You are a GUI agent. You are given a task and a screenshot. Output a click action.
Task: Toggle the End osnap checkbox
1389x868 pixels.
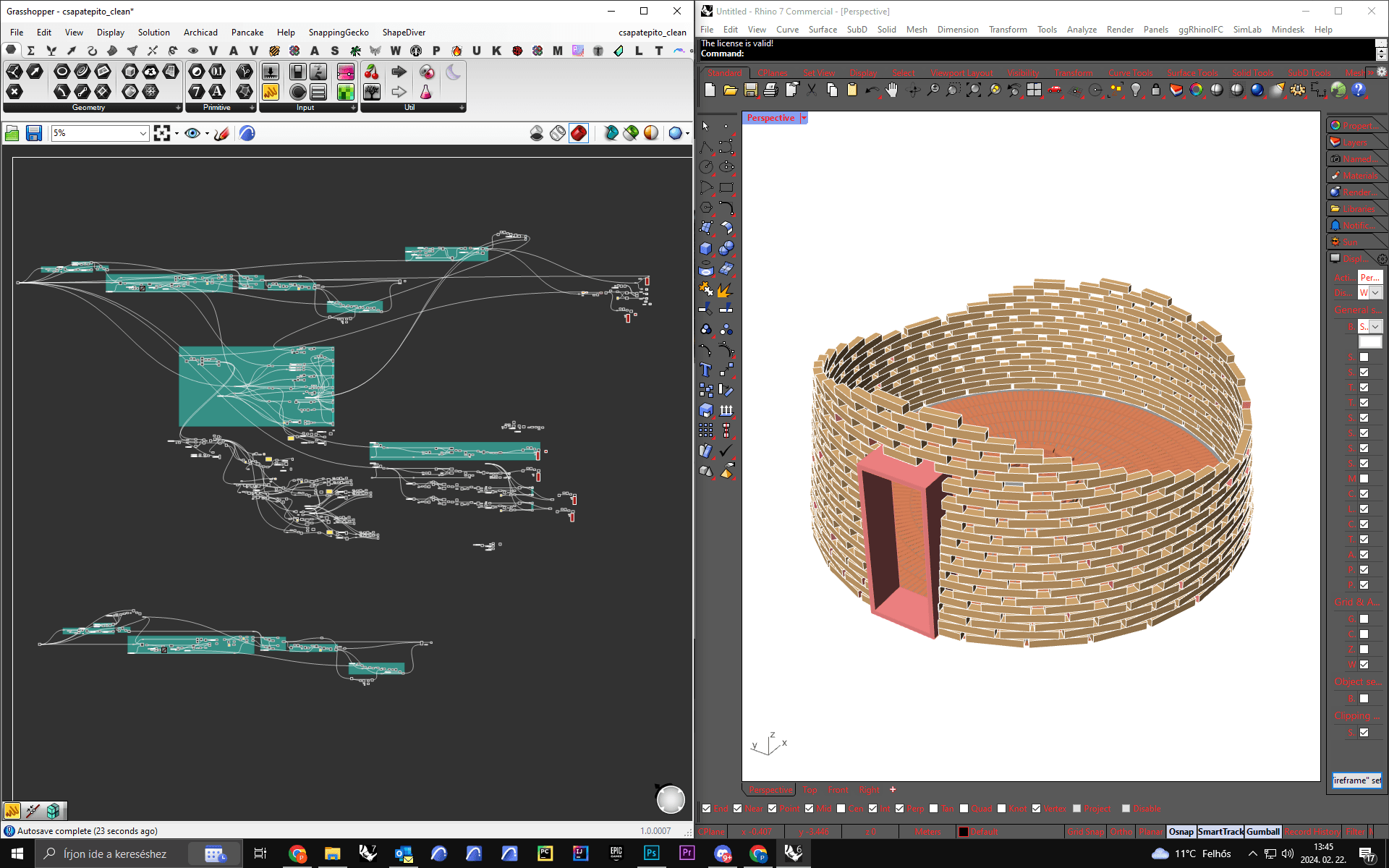pyautogui.click(x=707, y=809)
